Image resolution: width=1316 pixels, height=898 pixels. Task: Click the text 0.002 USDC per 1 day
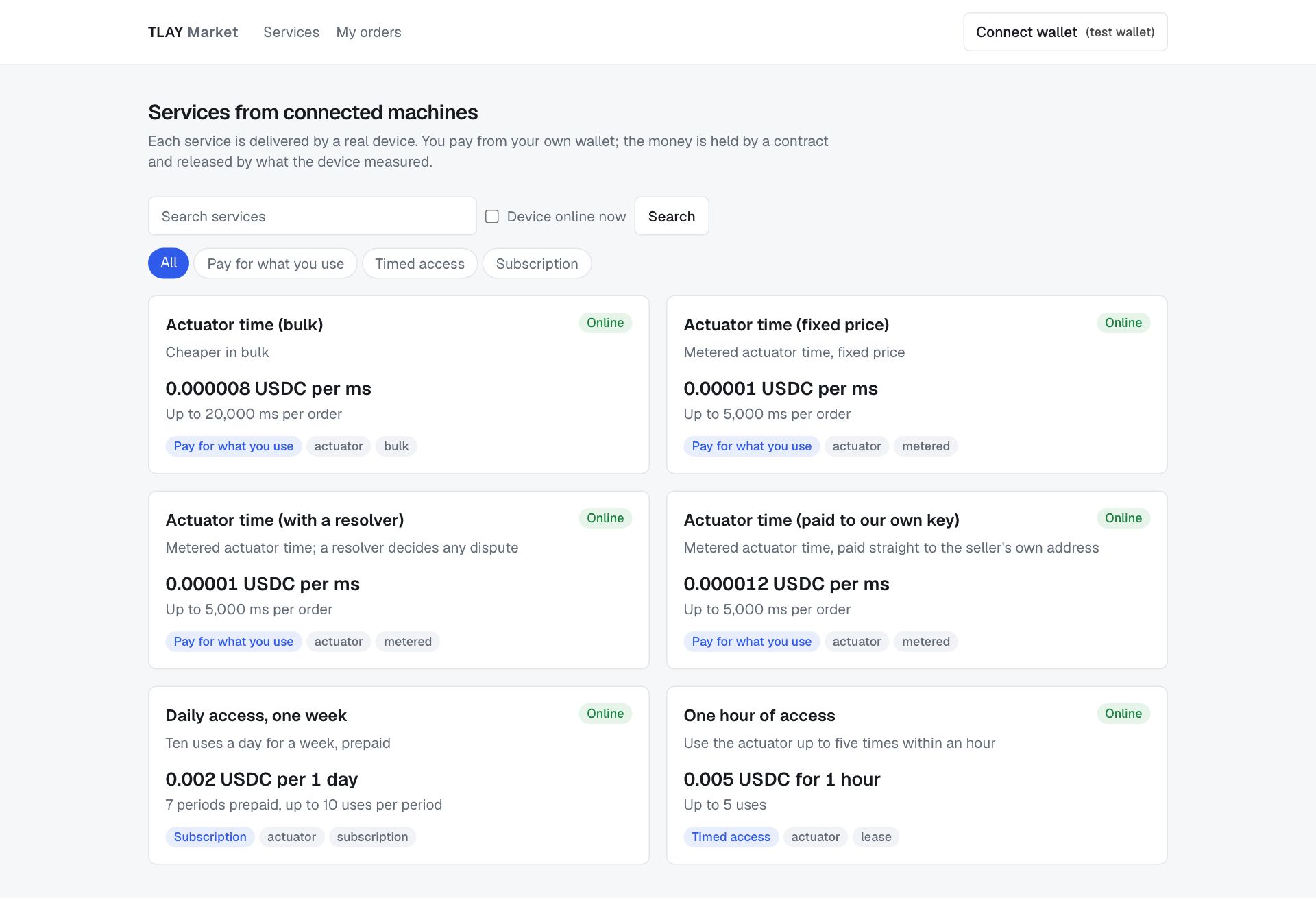point(262,779)
